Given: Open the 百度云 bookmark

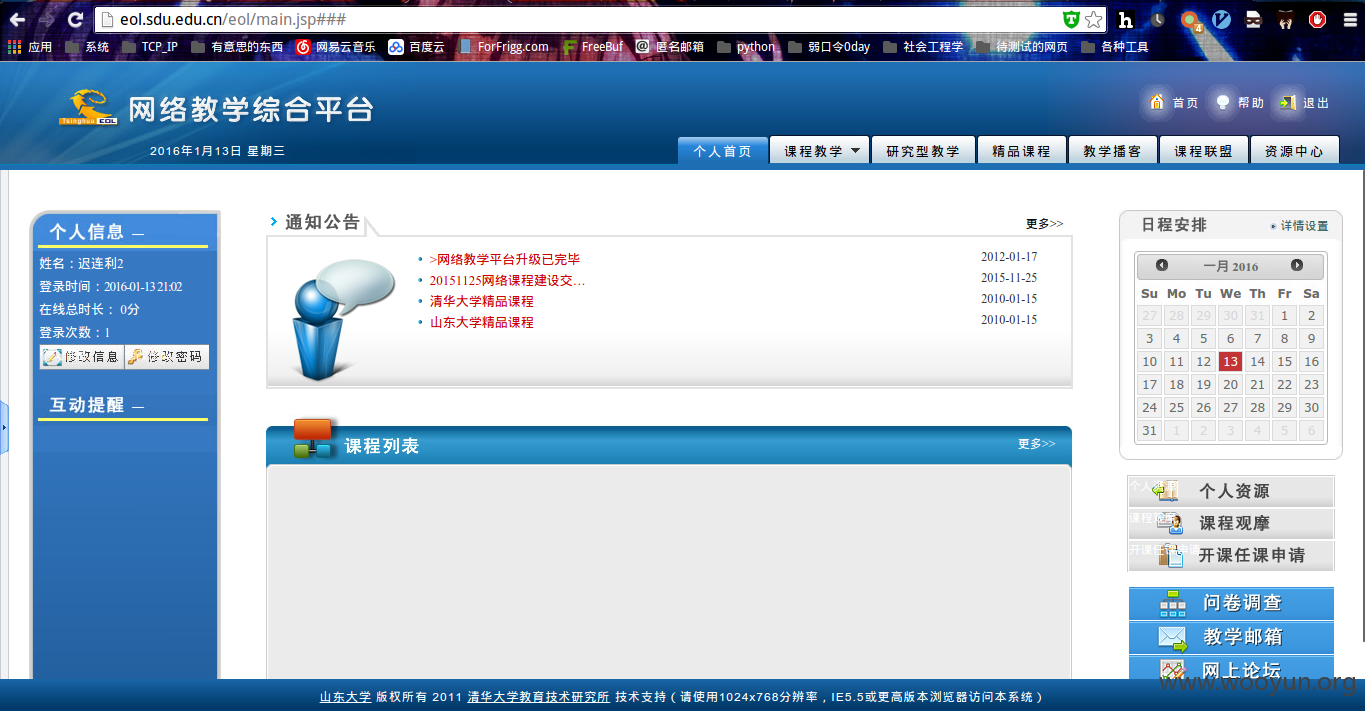Looking at the screenshot, I should [x=417, y=46].
